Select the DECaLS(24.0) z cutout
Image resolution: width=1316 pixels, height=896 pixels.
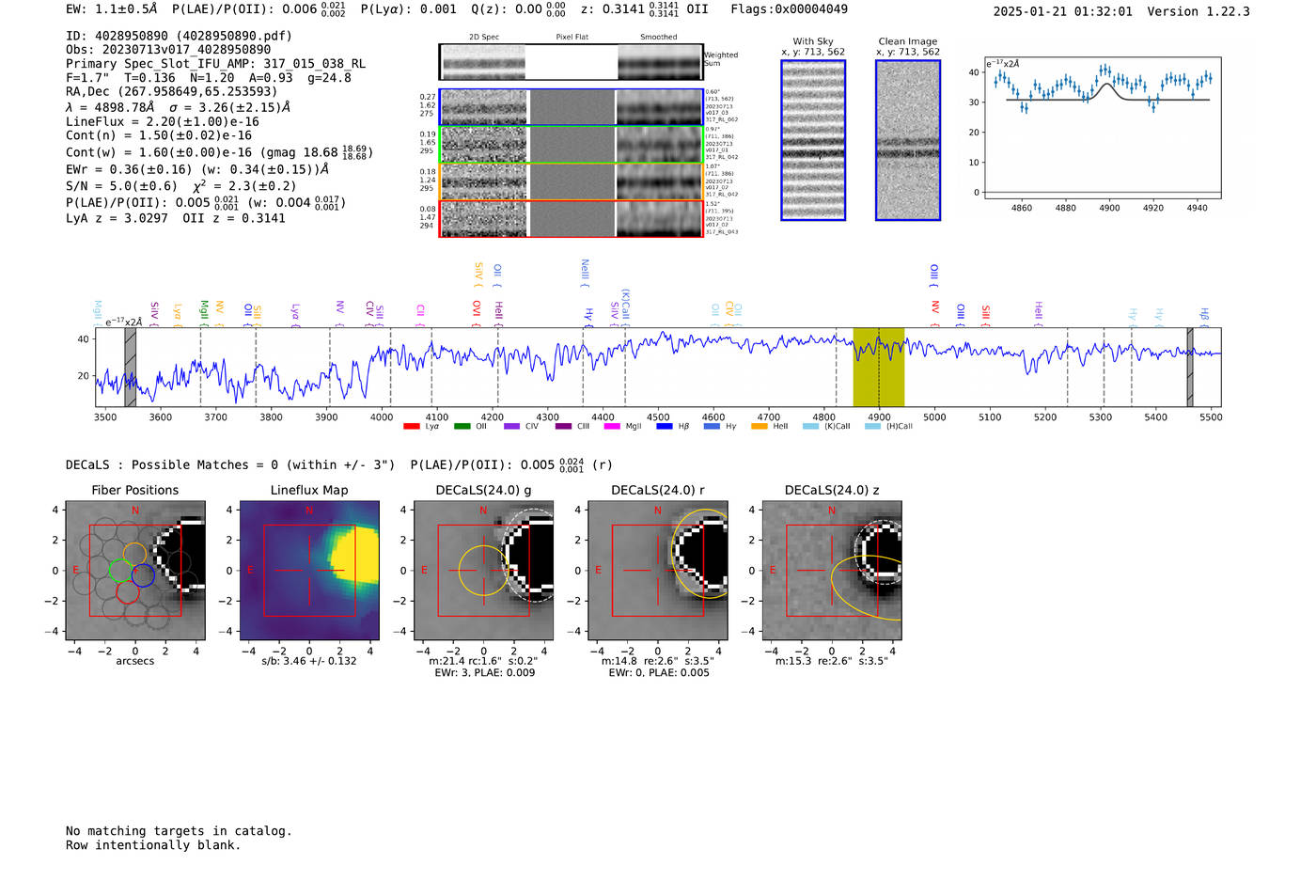click(832, 571)
